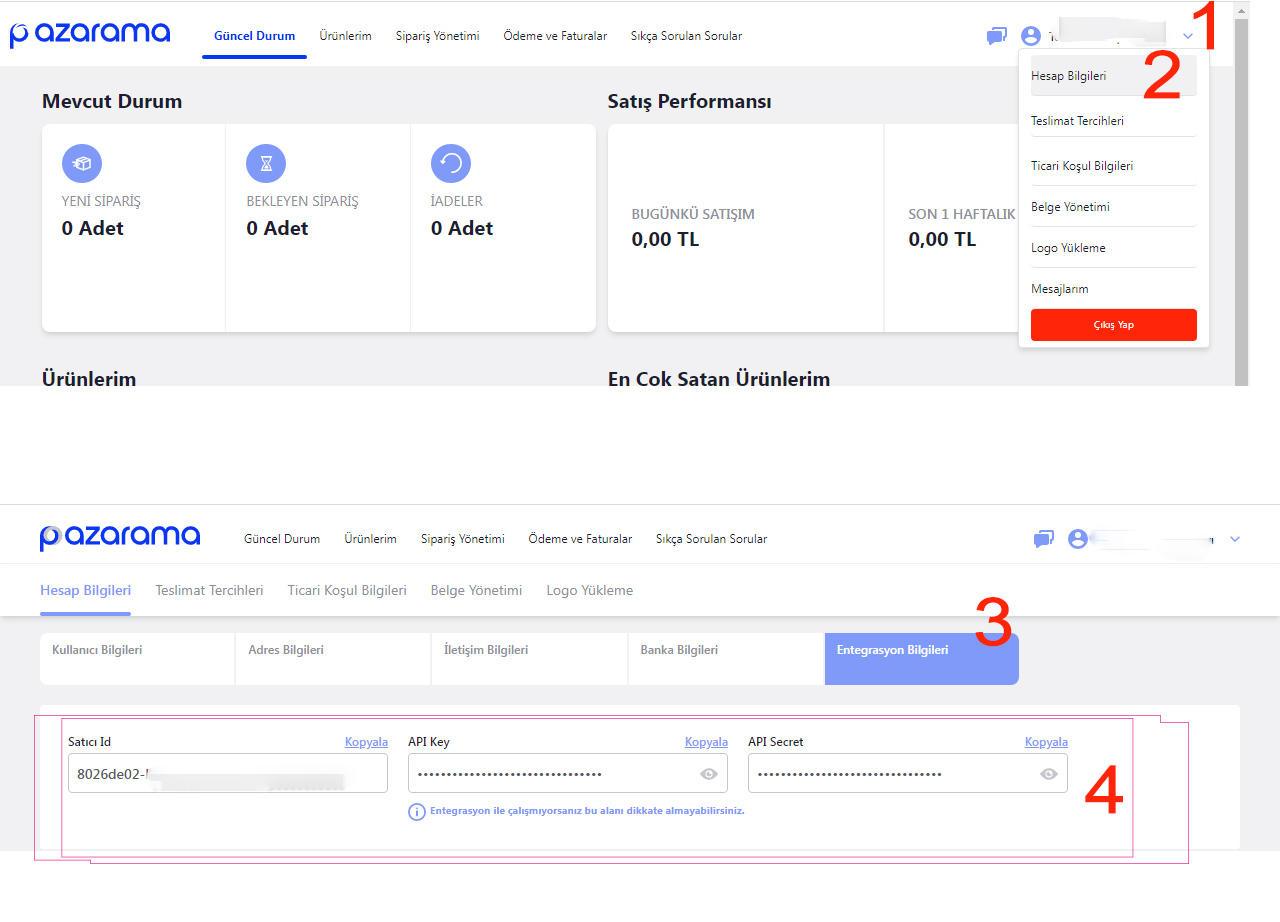Switch to the Belge Yönetimi page tab

tap(476, 590)
